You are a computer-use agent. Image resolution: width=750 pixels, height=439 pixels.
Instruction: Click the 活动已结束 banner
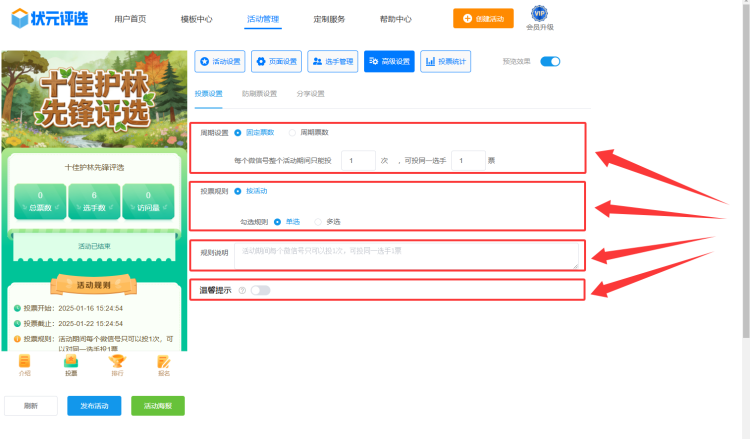pyautogui.click(x=94, y=246)
